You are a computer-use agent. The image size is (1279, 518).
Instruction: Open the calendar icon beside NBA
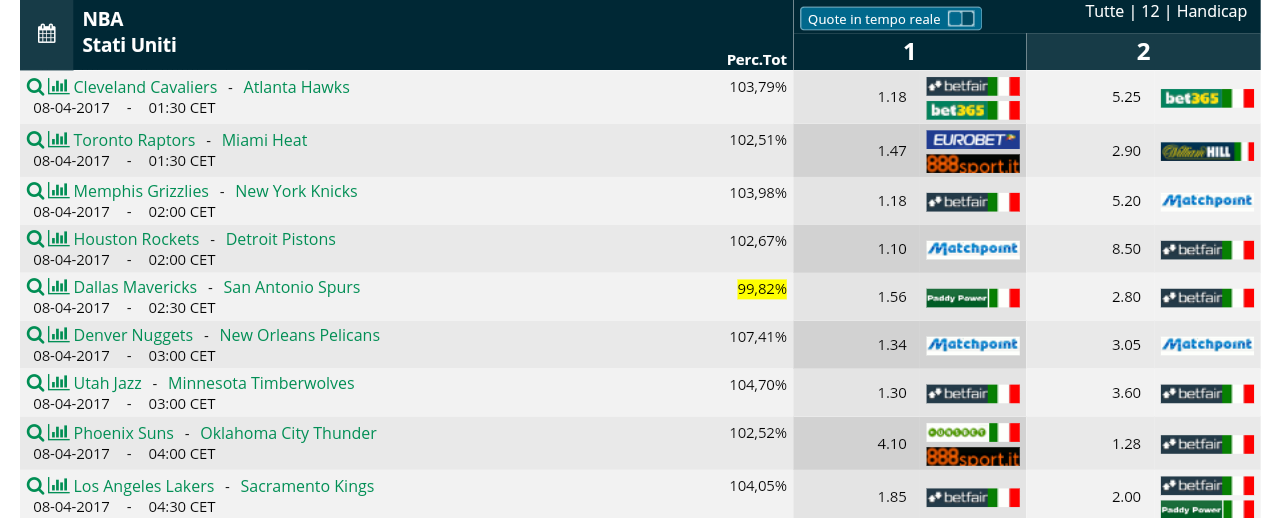[47, 34]
